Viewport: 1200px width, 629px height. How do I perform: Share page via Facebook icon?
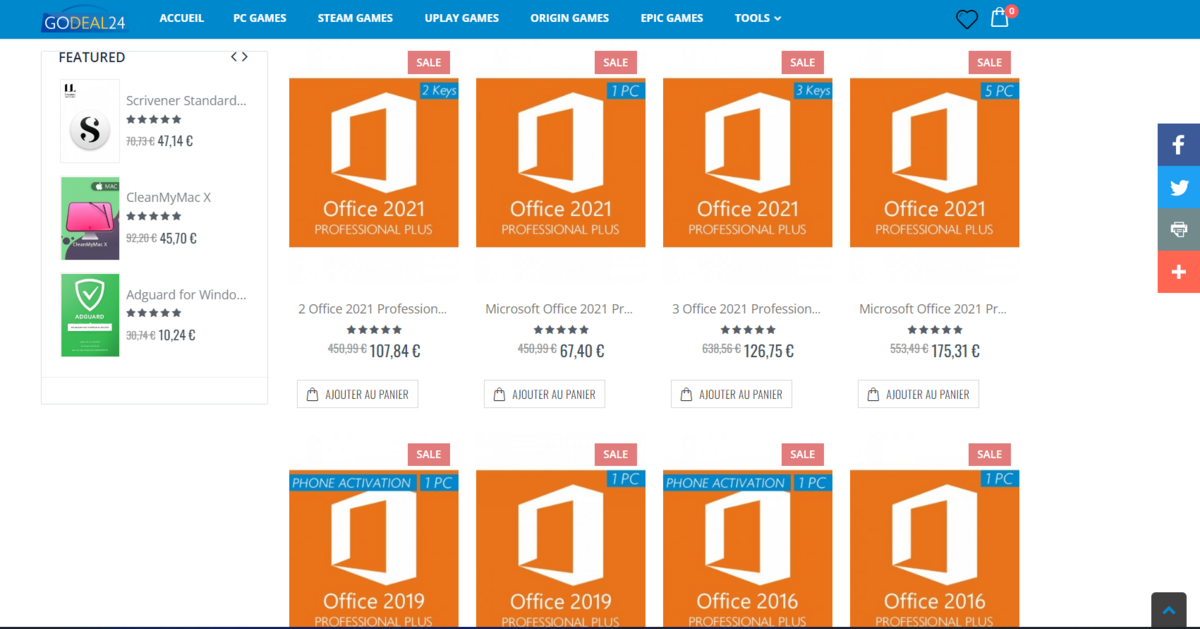coord(1179,145)
